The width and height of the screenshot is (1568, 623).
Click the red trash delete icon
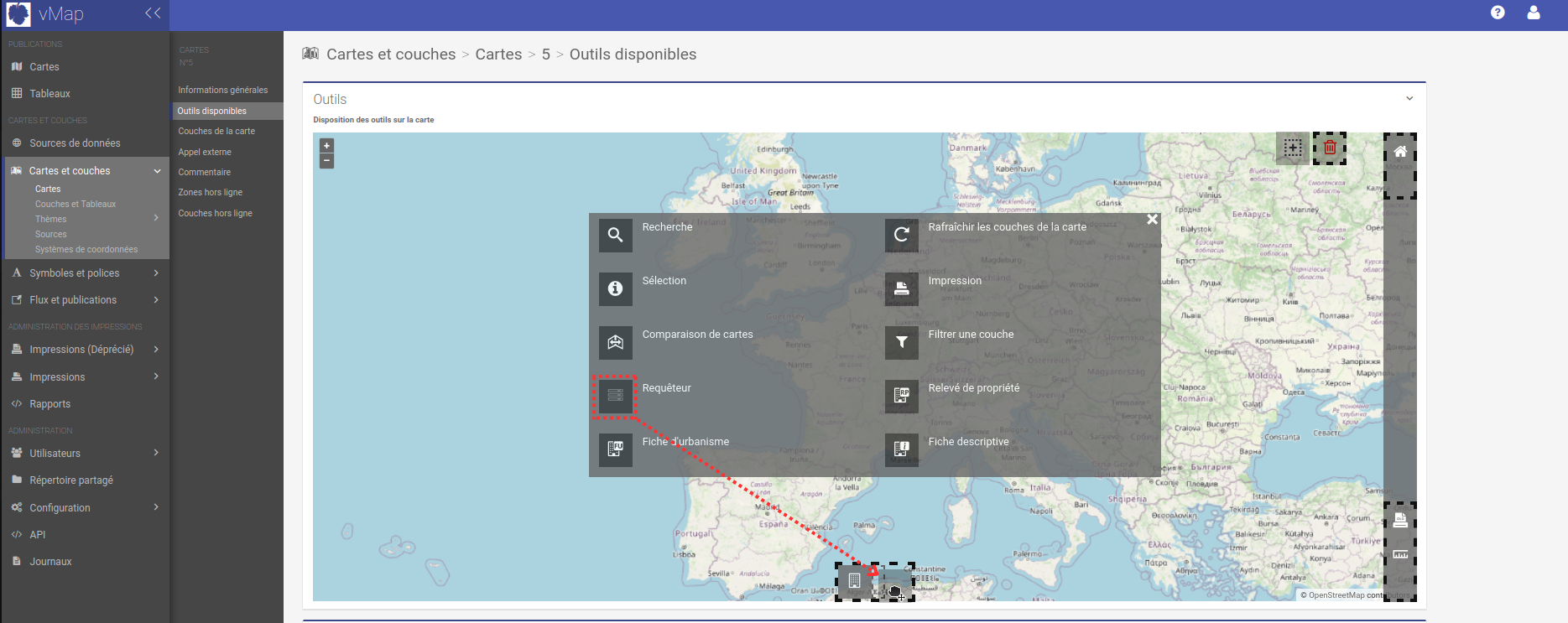coord(1330,148)
